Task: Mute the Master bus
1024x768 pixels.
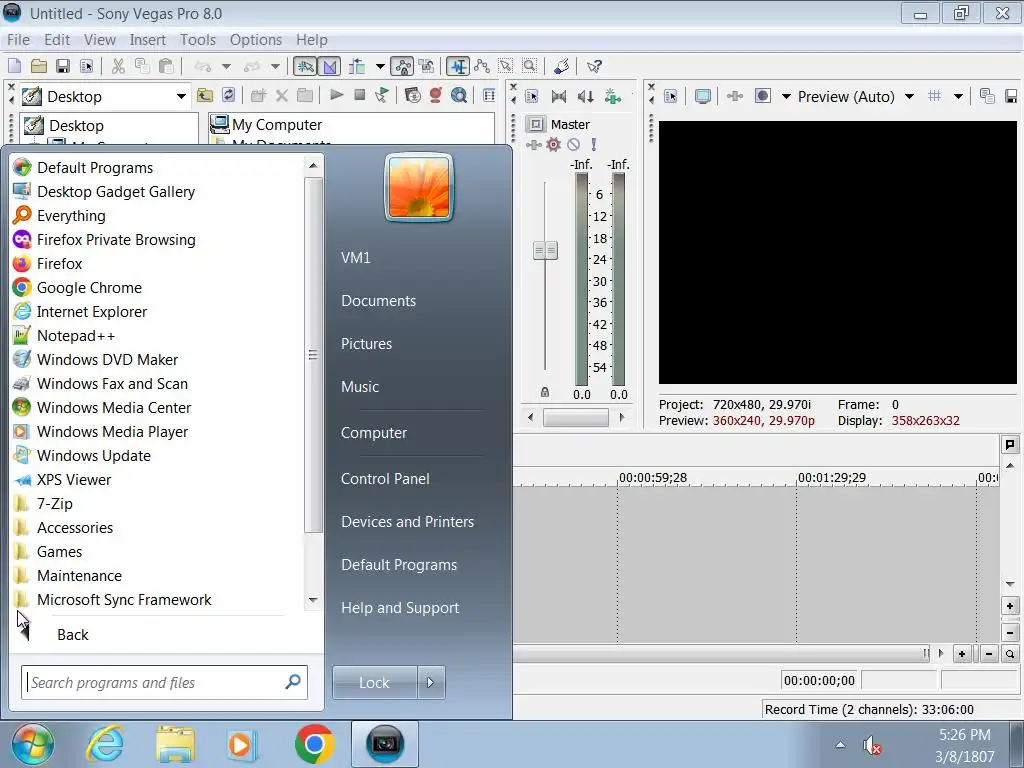Action: point(573,144)
